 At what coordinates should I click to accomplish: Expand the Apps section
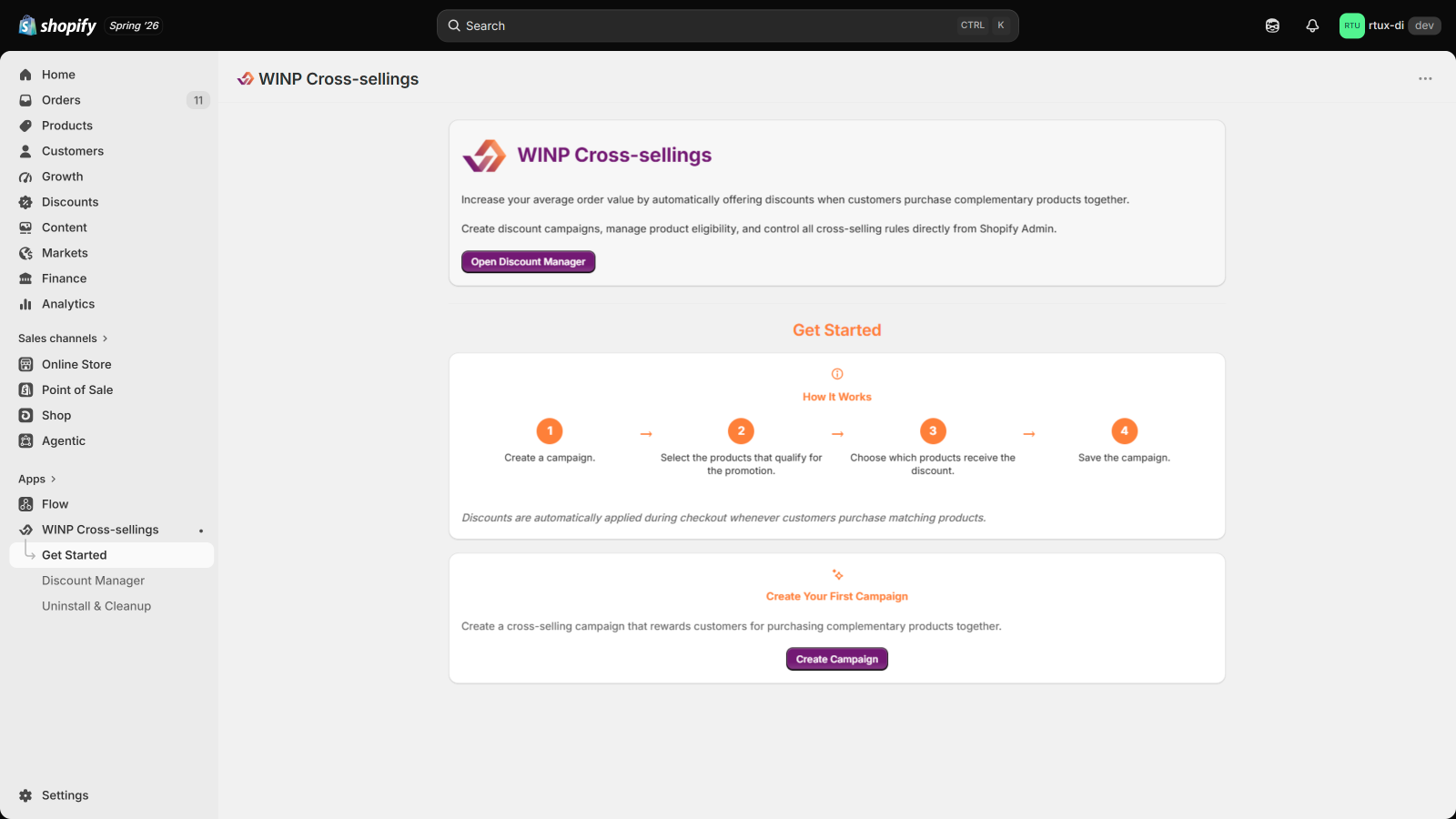pos(37,479)
